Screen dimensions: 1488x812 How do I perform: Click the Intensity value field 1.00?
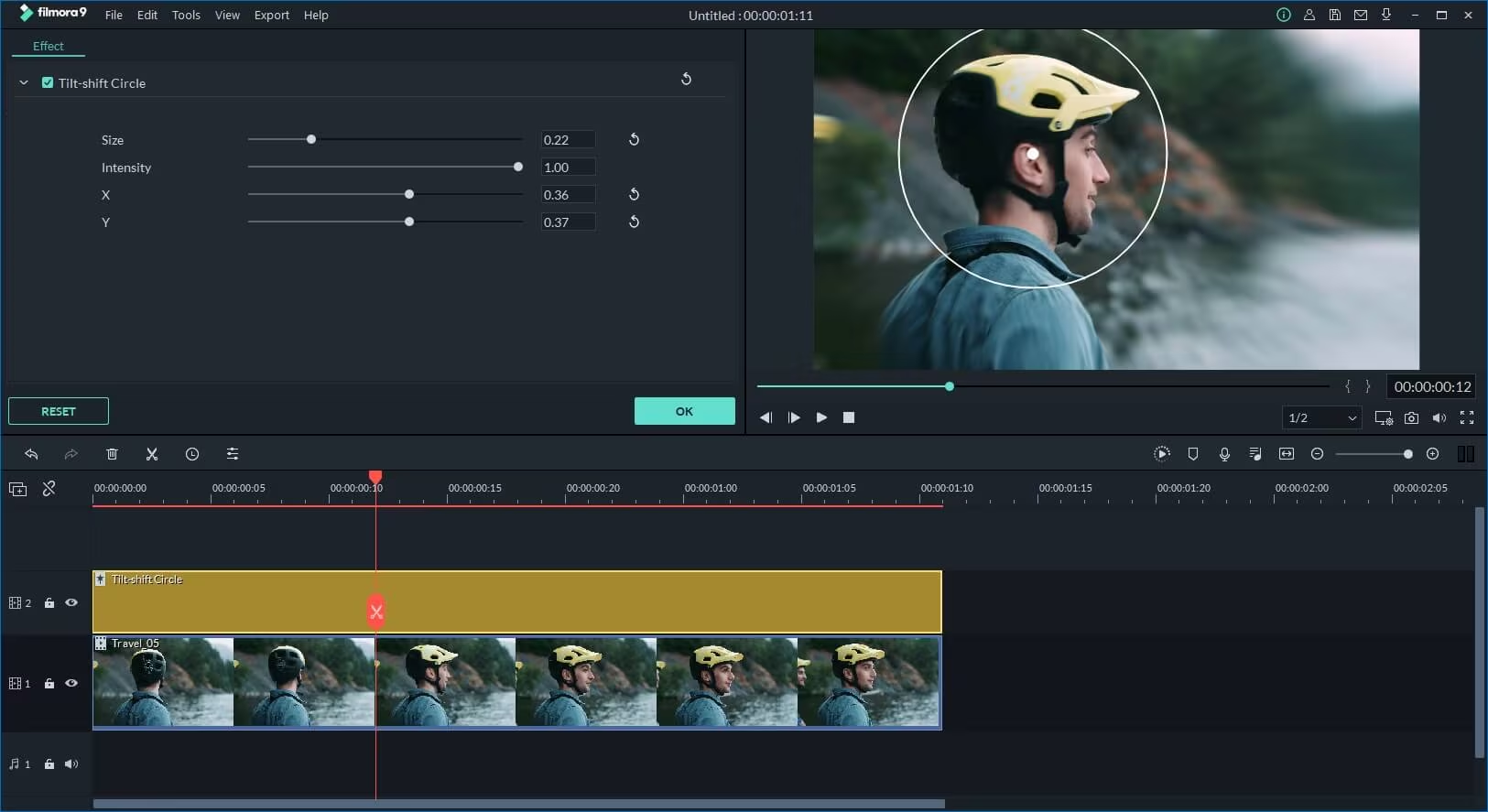coord(568,168)
